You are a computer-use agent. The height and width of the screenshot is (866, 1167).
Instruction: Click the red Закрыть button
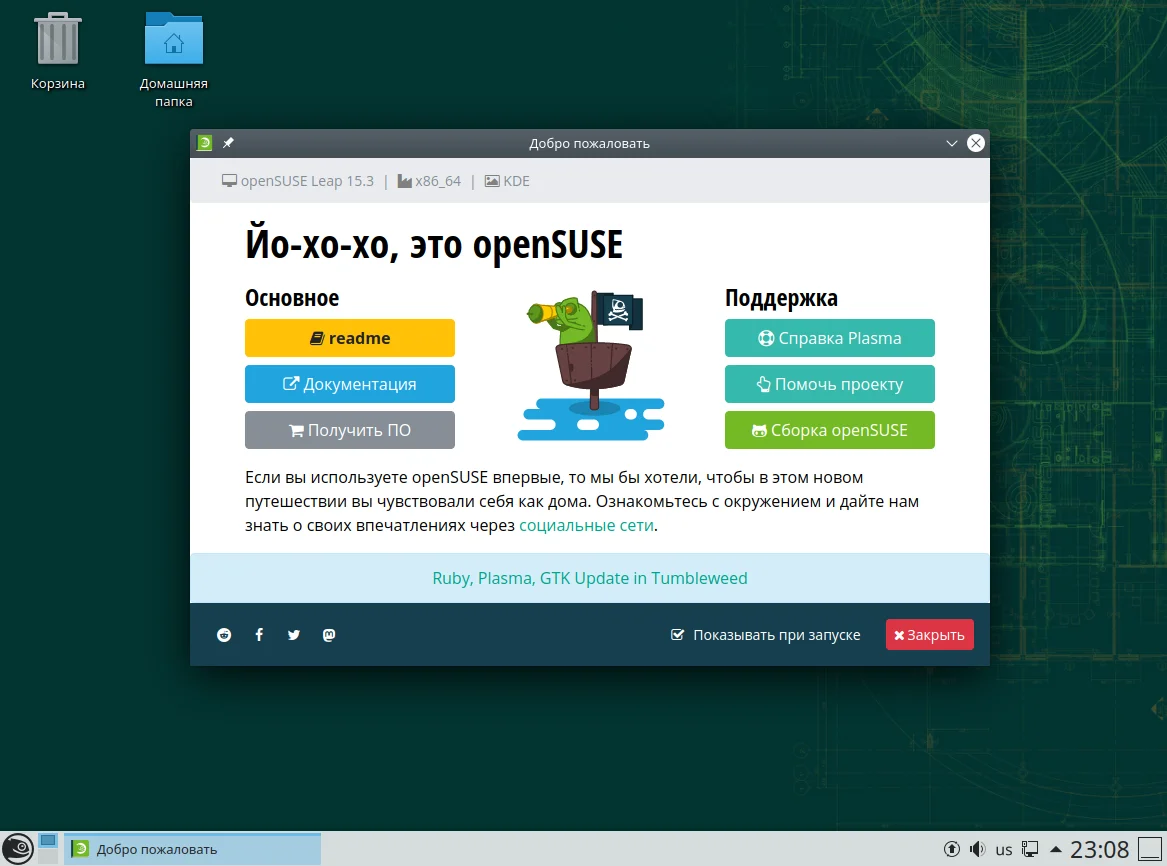[930, 635]
